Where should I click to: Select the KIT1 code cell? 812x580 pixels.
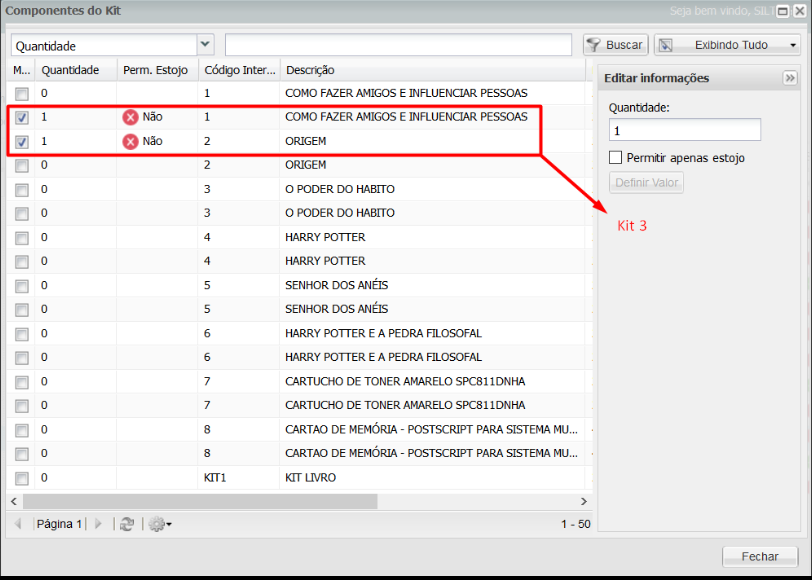(x=215, y=477)
